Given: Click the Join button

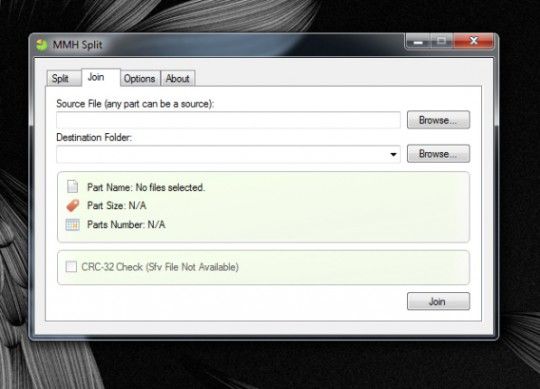Looking at the screenshot, I should point(438,301).
